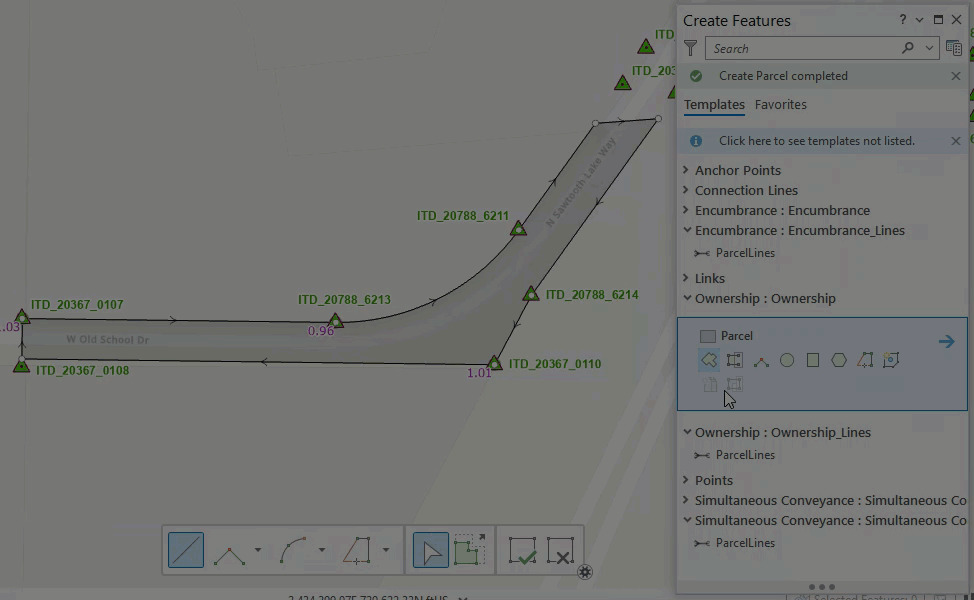974x600 pixels.
Task: Toggle the Line segment tool on the toolbar
Action: pyautogui.click(x=185, y=549)
